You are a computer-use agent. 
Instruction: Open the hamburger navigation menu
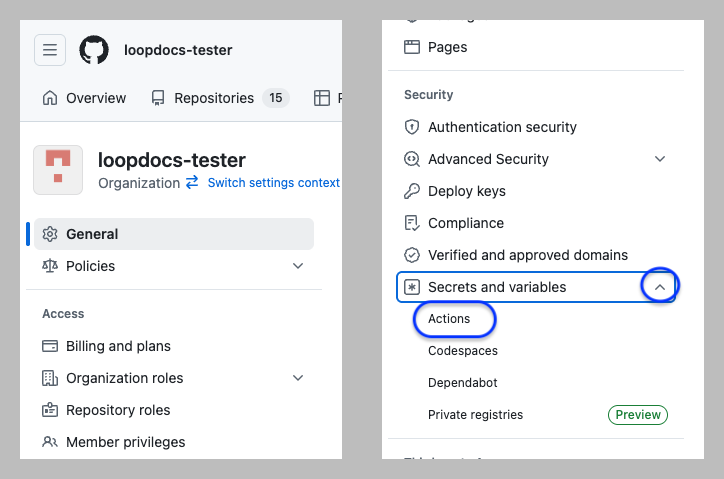click(50, 50)
